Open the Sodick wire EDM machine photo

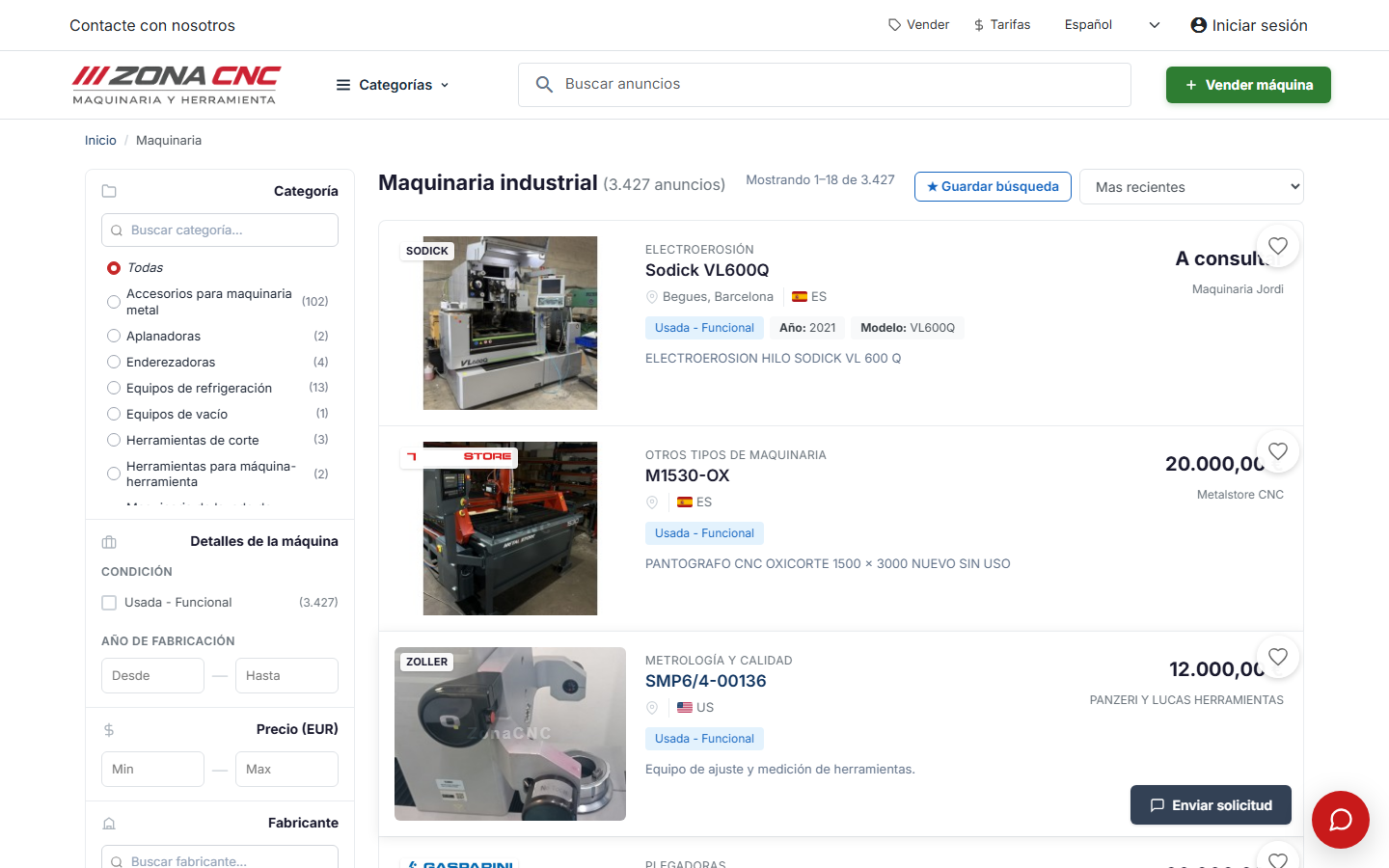[510, 323]
